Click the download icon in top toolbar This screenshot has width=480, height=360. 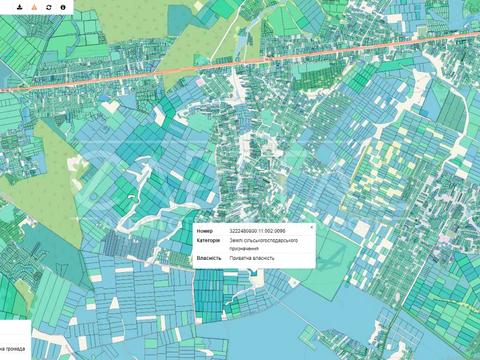pyautogui.click(x=20, y=7)
